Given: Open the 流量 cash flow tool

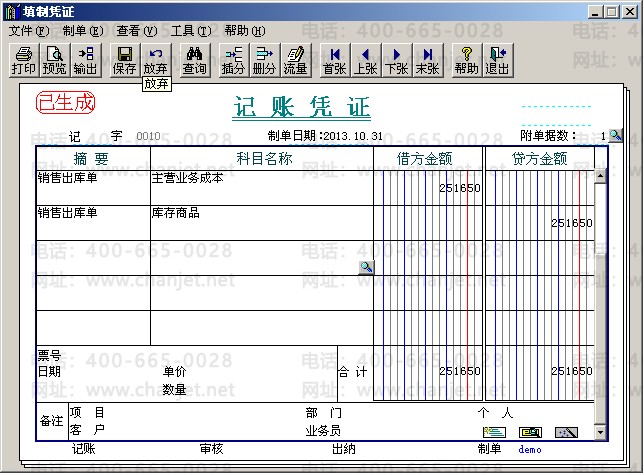Looking at the screenshot, I should click(x=295, y=61).
